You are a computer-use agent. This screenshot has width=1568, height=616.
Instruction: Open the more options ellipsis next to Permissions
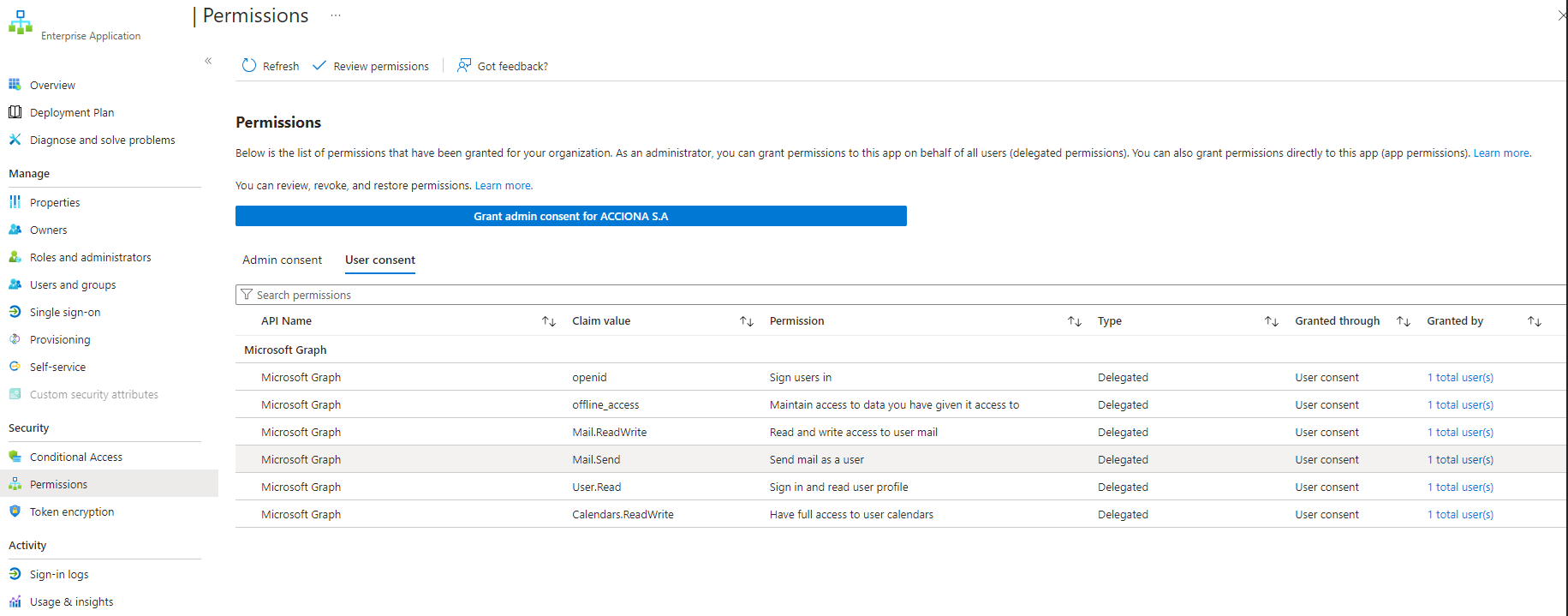[336, 15]
